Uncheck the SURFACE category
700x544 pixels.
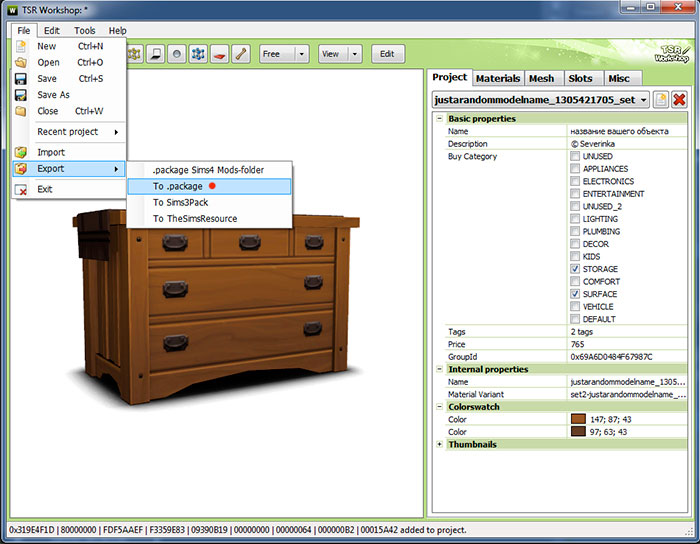575,294
